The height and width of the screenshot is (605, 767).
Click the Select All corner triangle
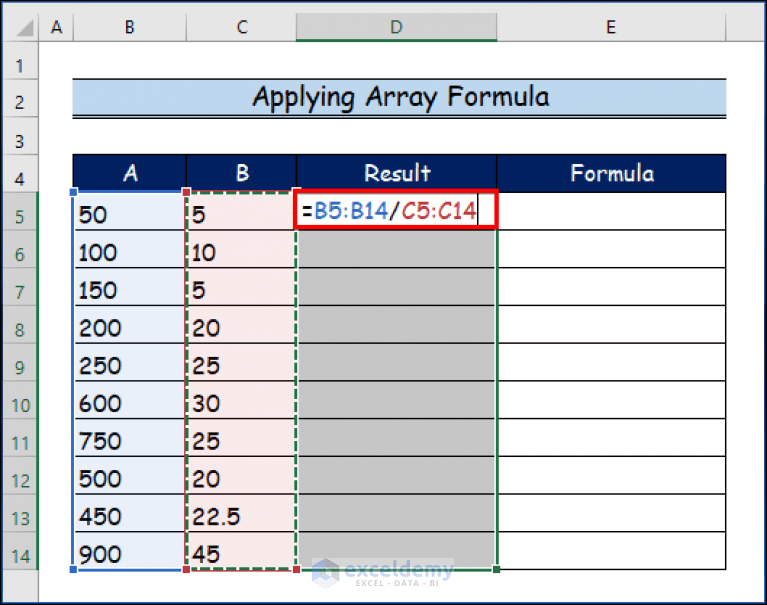click(23, 27)
